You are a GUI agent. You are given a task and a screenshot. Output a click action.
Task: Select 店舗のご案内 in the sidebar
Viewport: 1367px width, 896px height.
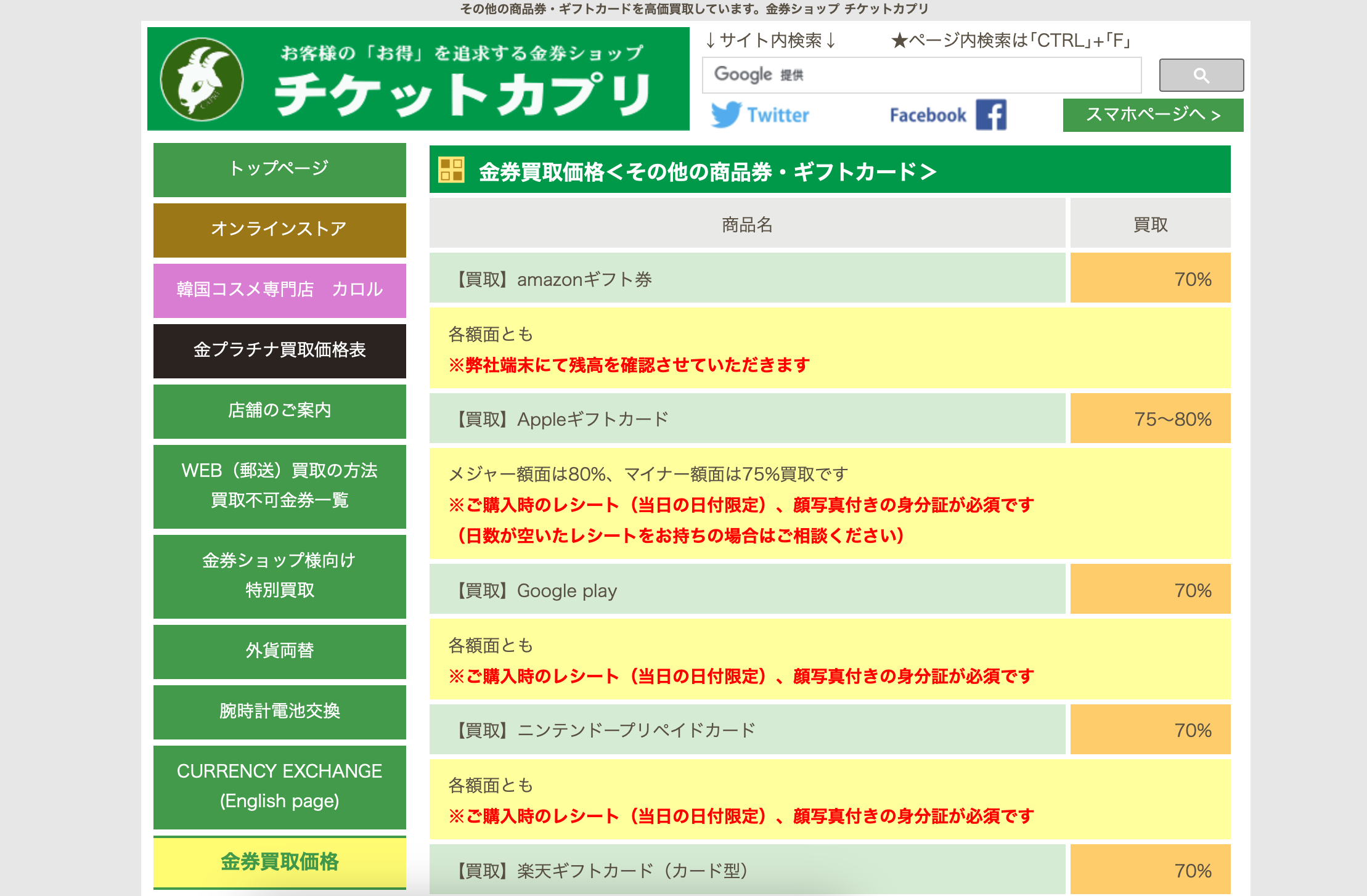pos(279,410)
